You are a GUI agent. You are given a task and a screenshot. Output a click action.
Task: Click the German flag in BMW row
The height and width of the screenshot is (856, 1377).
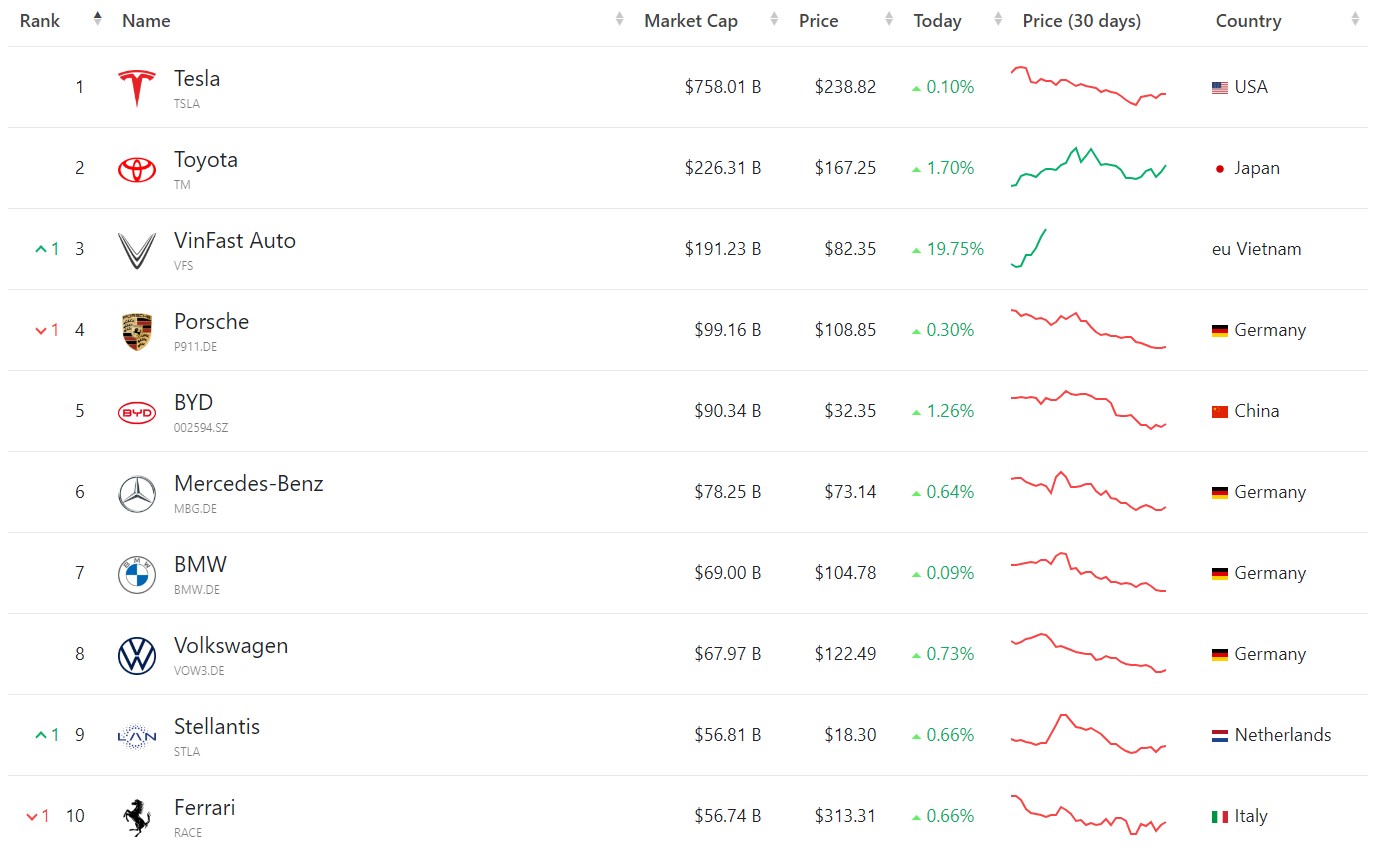(x=1220, y=574)
